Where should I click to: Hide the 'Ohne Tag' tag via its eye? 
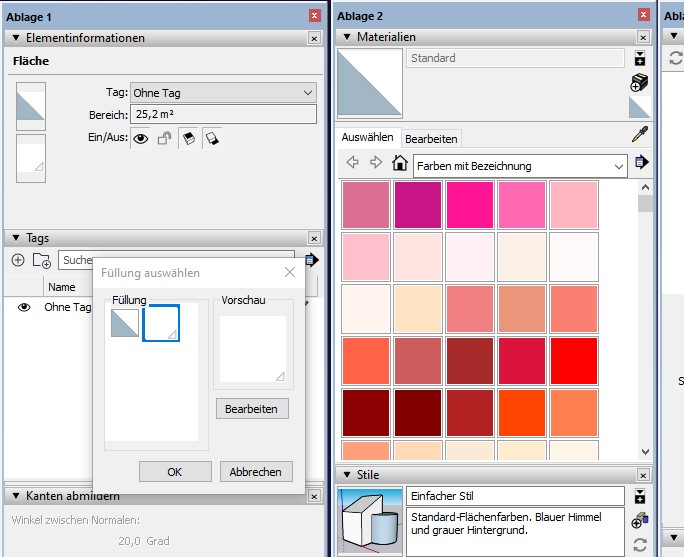click(24, 307)
